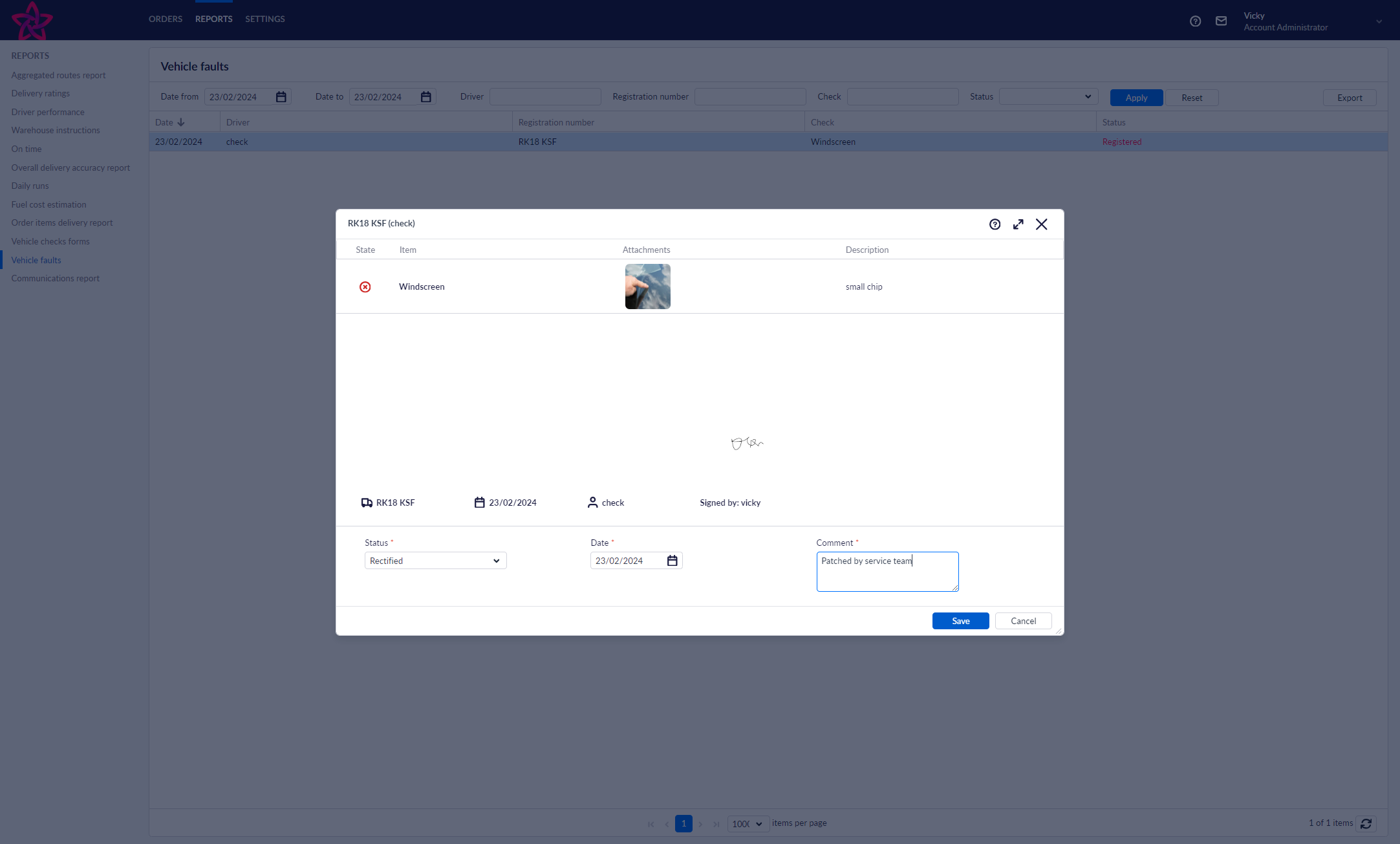
Task: Click the dialog help question-mark icon
Action: [x=995, y=224]
